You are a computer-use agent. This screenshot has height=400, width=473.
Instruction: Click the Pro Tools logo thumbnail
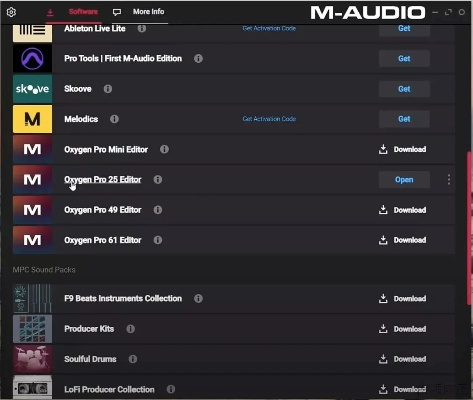[32, 59]
